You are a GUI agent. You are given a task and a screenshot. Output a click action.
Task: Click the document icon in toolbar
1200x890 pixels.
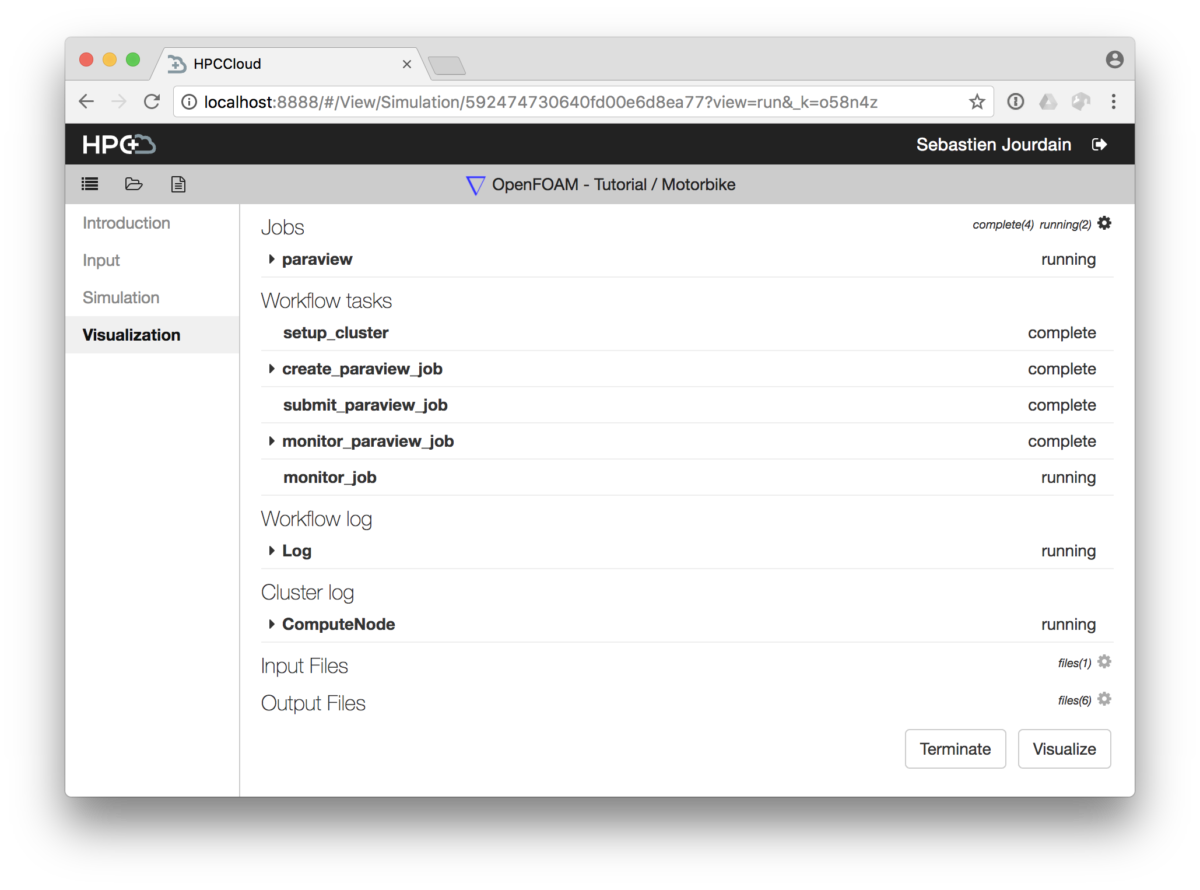(x=178, y=184)
